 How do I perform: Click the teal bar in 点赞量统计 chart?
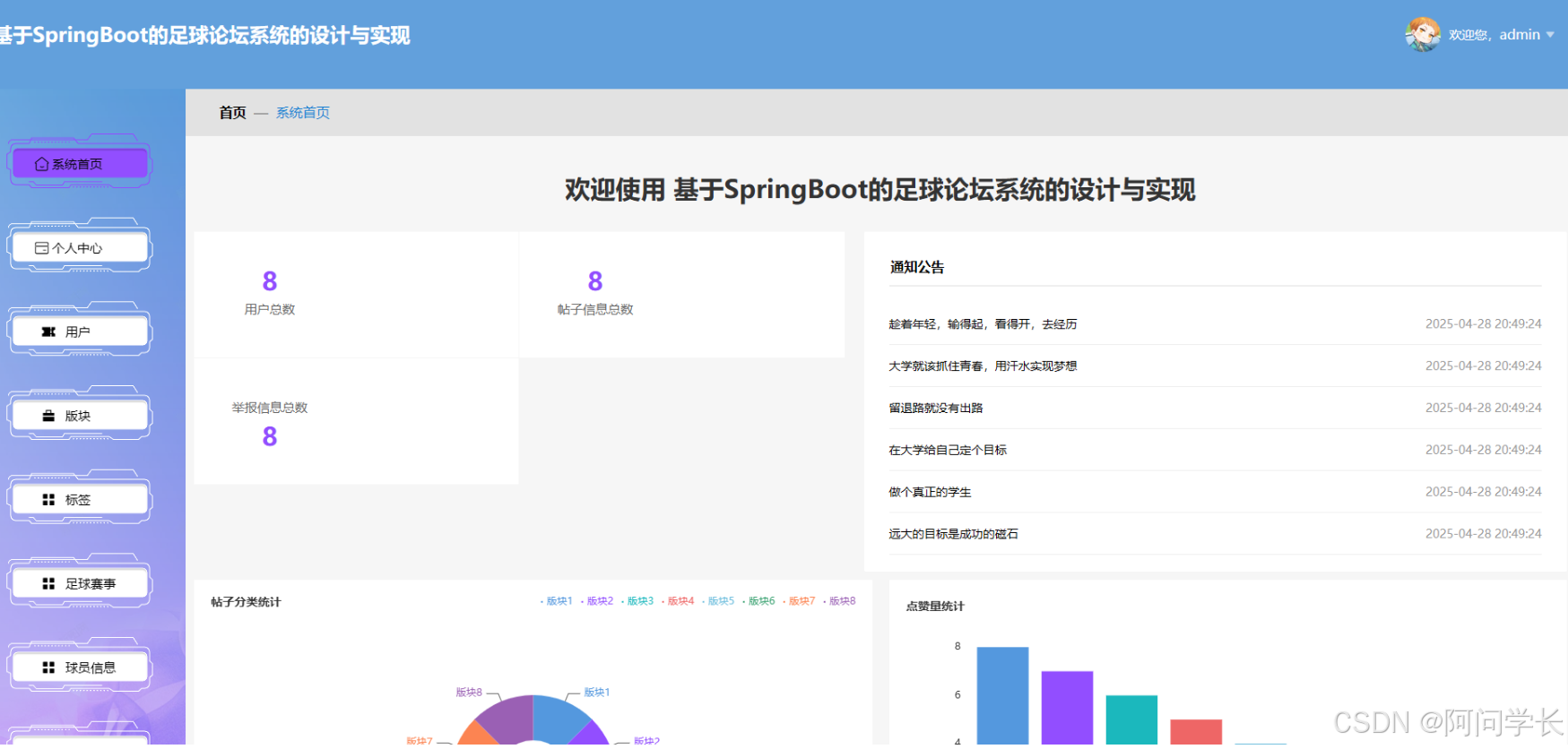coord(1131,719)
